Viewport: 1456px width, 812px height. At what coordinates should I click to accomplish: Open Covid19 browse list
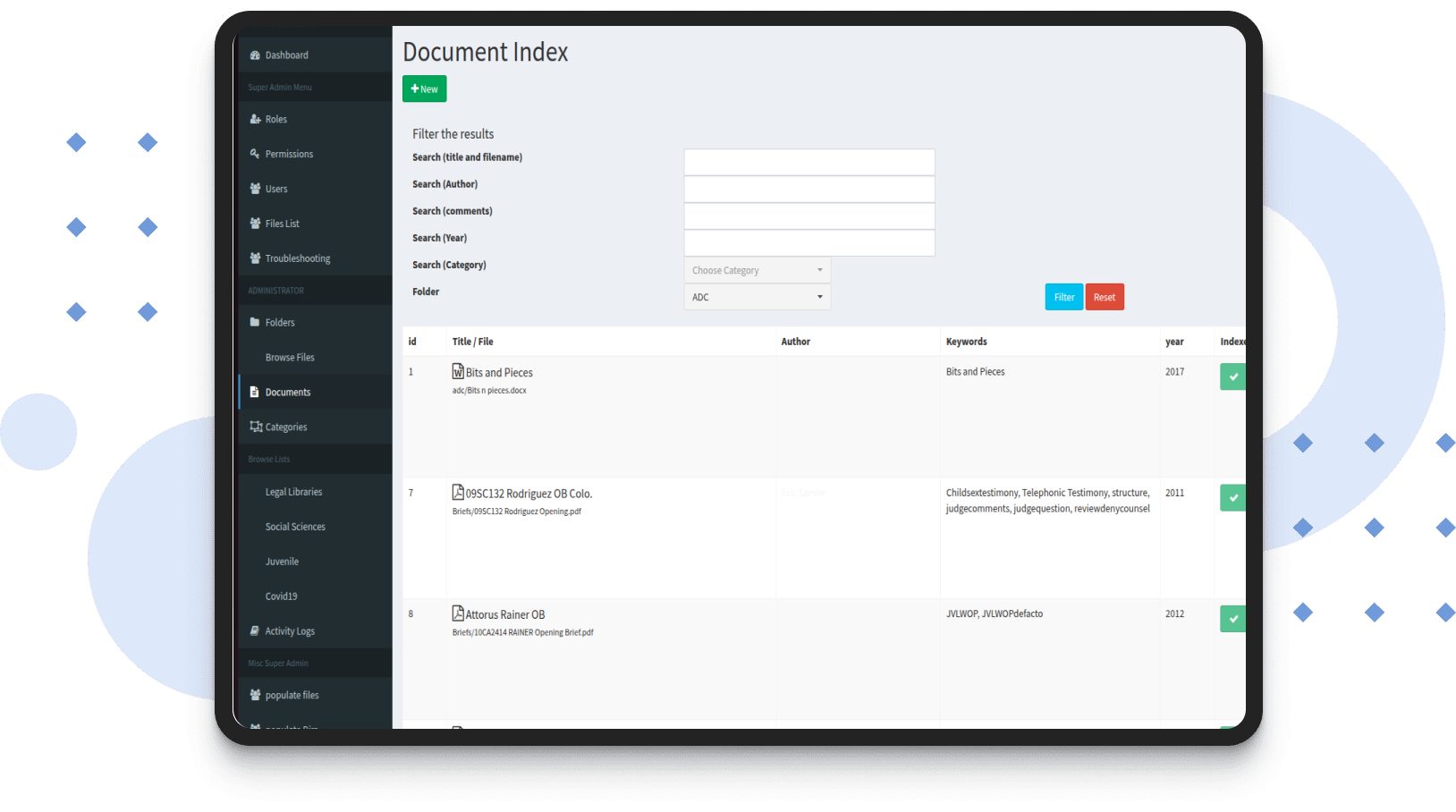coord(315,596)
